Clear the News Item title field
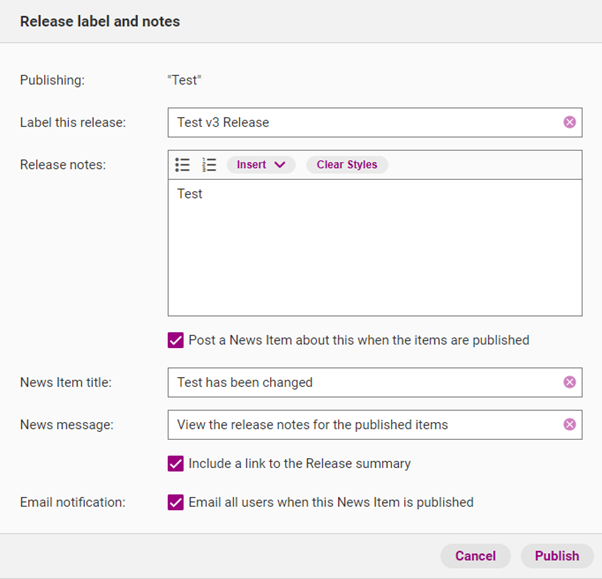602x579 pixels. (569, 382)
